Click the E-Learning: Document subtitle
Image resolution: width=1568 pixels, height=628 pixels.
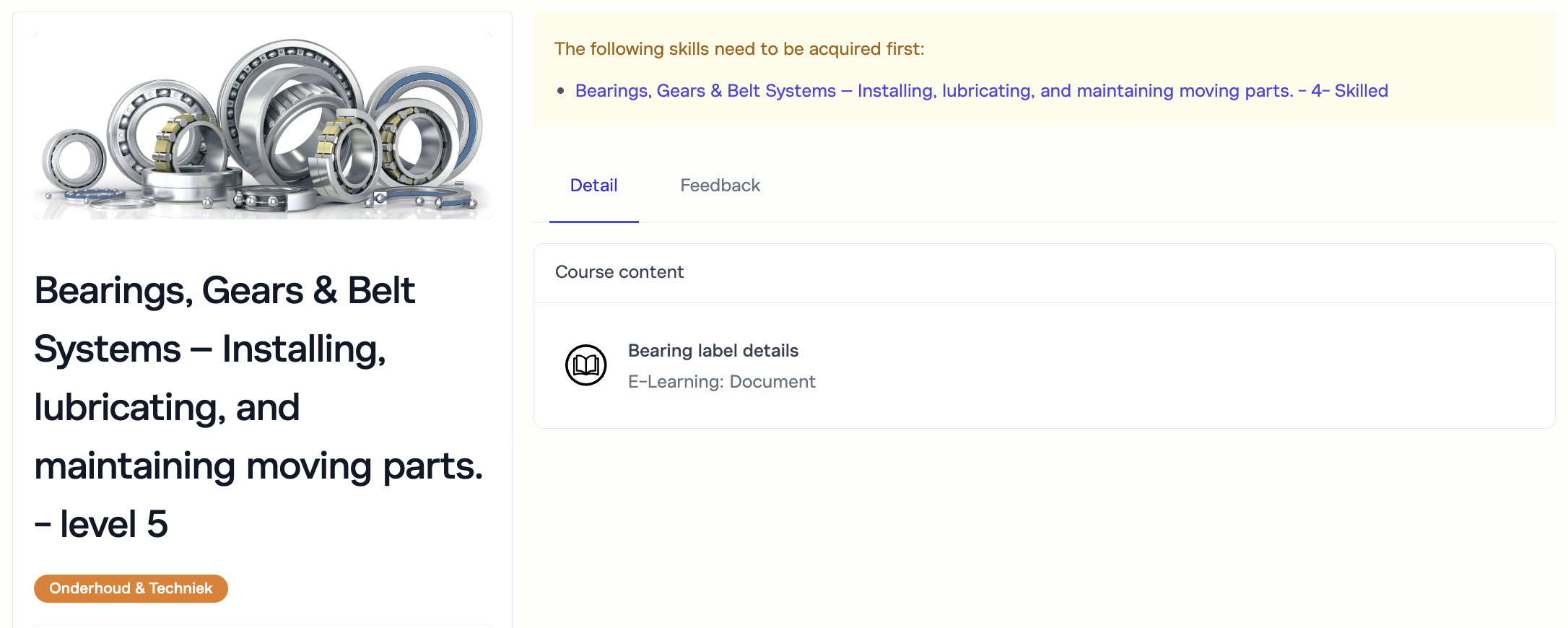[x=721, y=382]
